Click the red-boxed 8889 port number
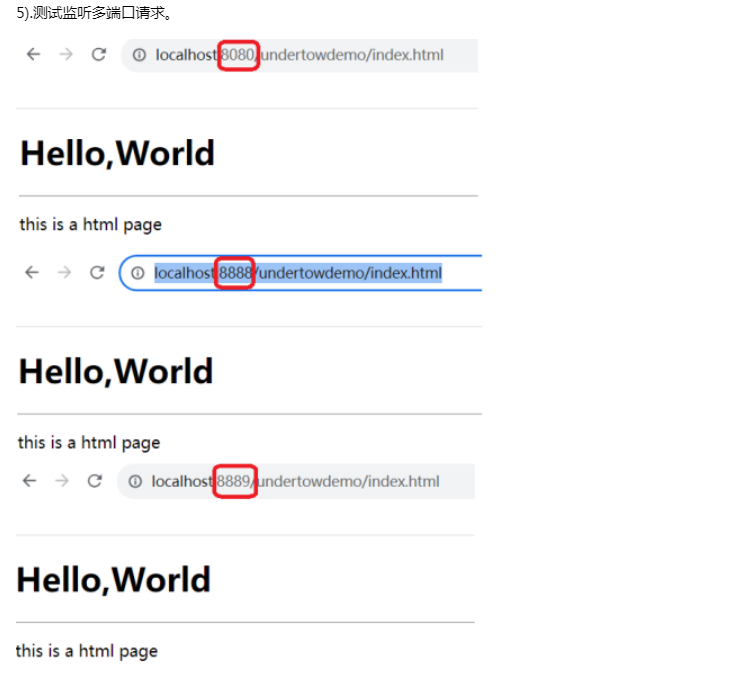 point(234,481)
